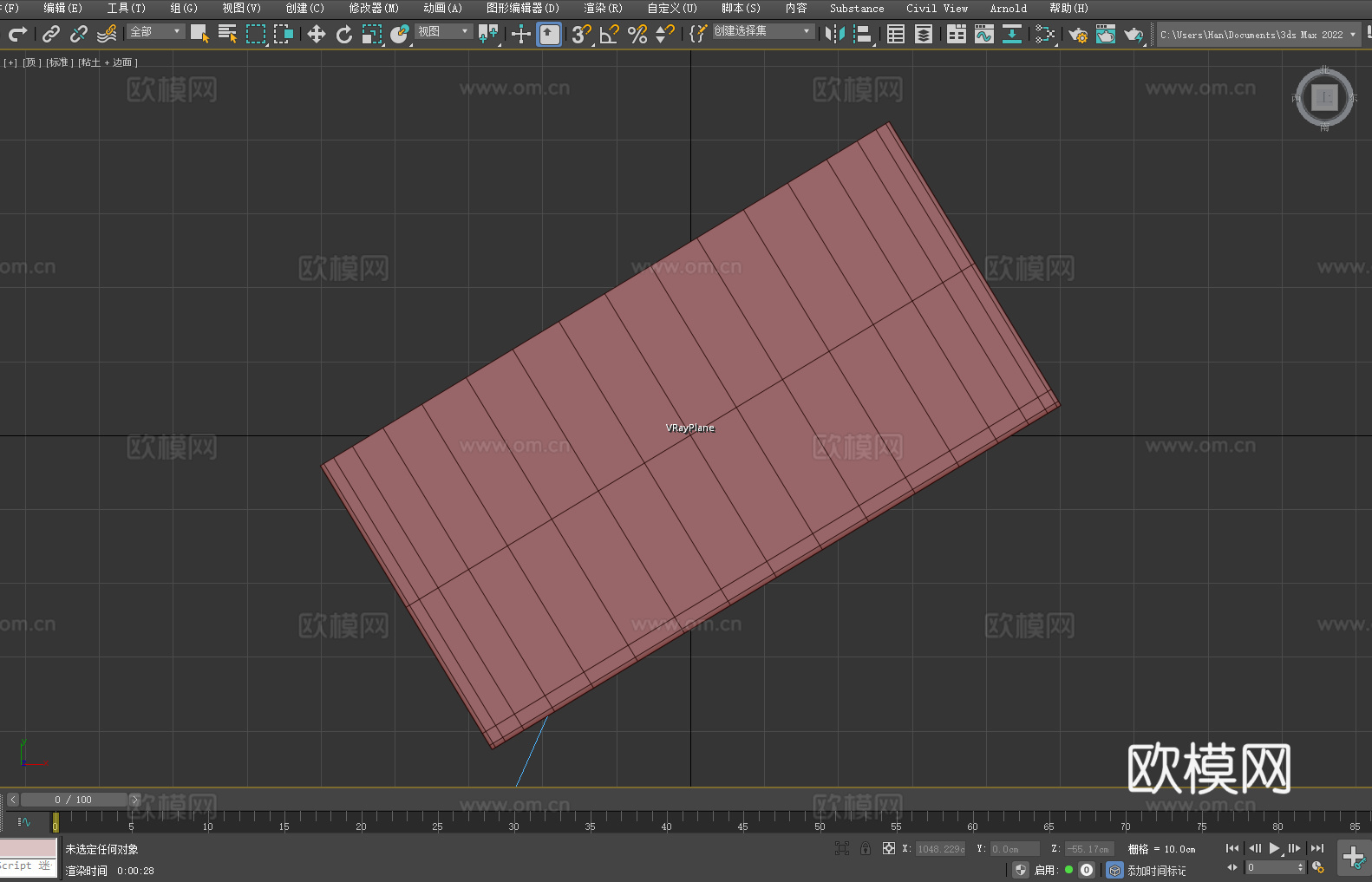Screen dimensions: 1372x882
Task: Click the Align tool icon
Action: (863, 34)
